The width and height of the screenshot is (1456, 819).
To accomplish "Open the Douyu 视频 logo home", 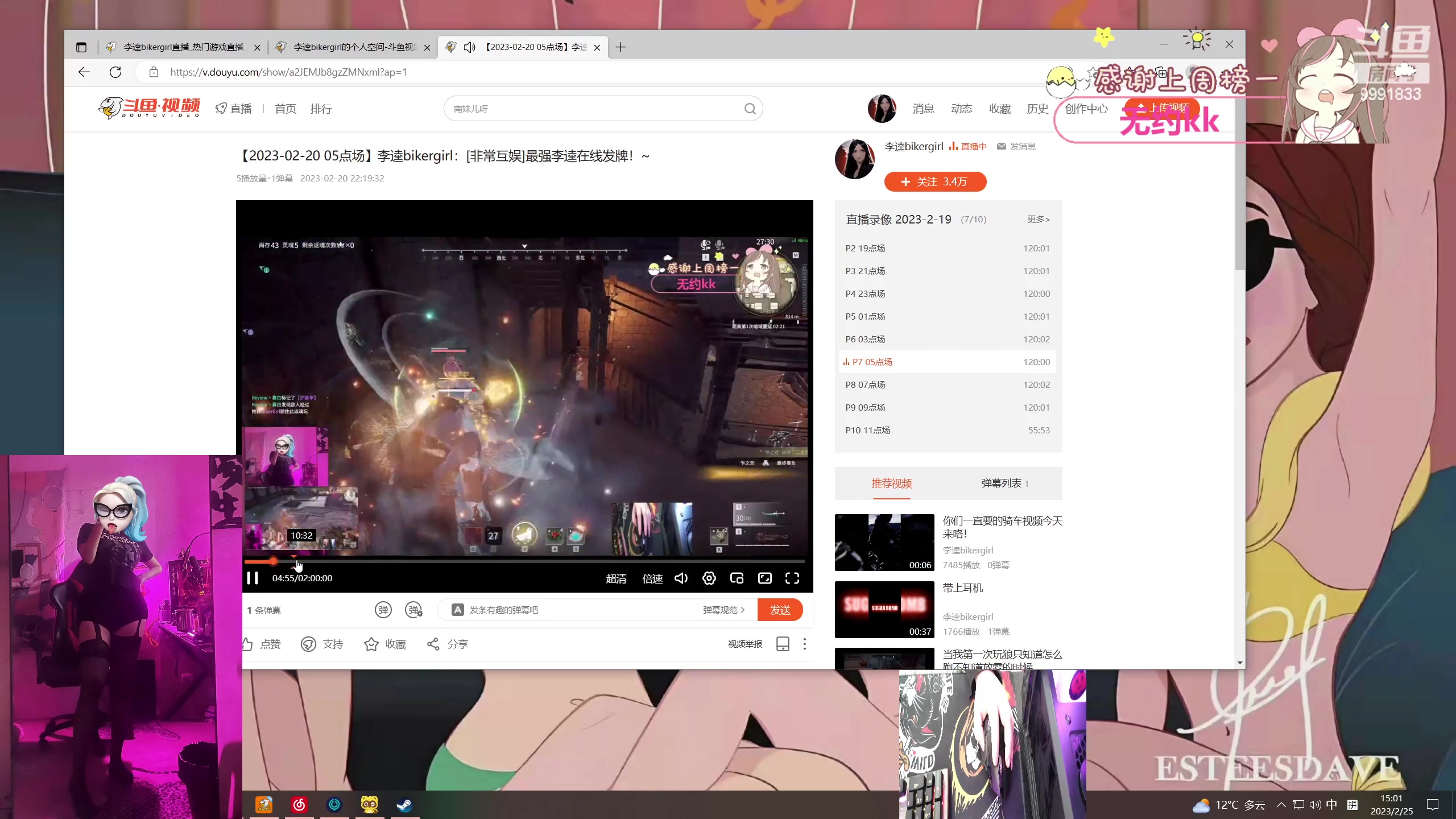I will tap(149, 107).
